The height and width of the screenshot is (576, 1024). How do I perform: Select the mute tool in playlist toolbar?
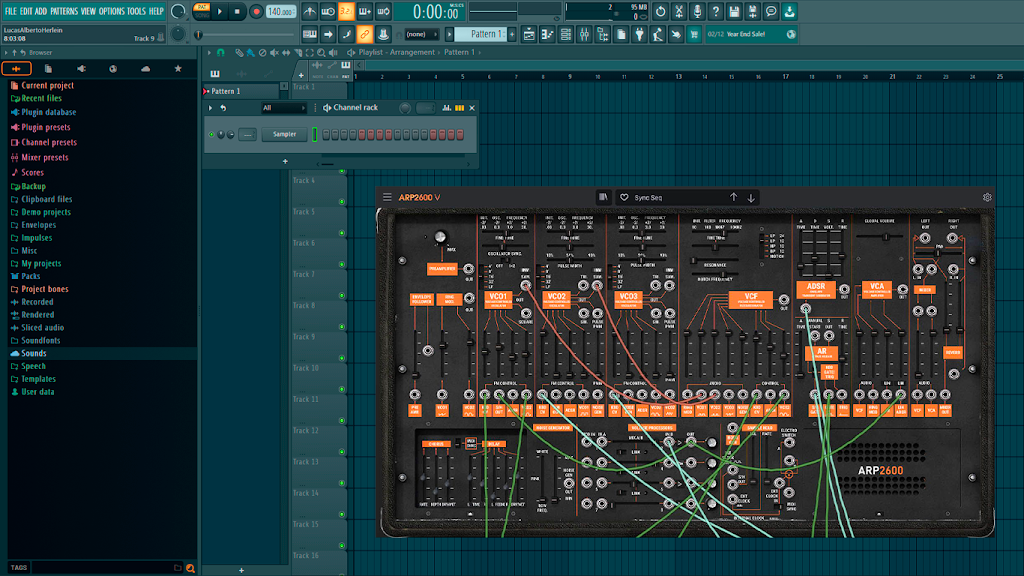pos(274,53)
